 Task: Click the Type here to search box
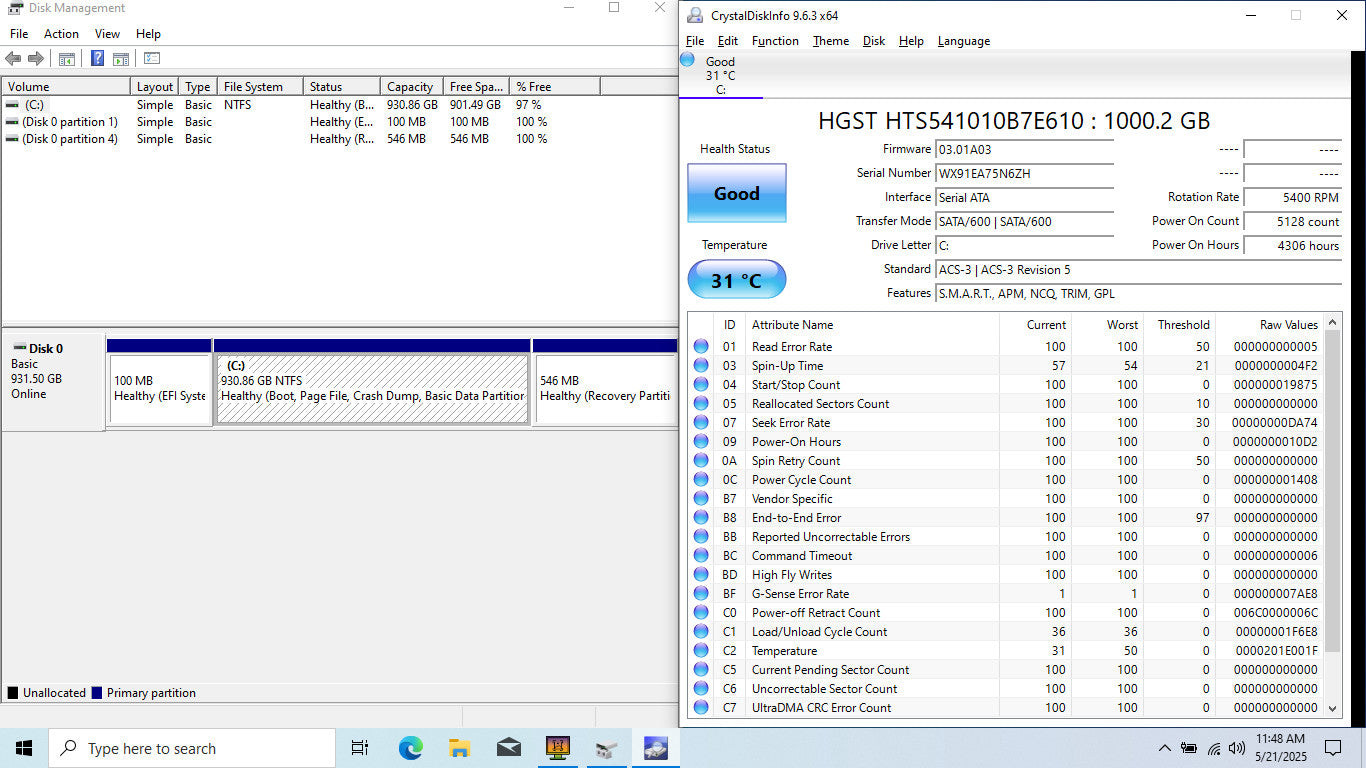point(195,748)
